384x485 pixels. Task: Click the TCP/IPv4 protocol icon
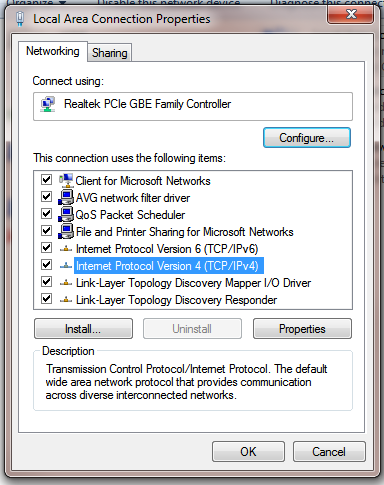click(x=66, y=266)
